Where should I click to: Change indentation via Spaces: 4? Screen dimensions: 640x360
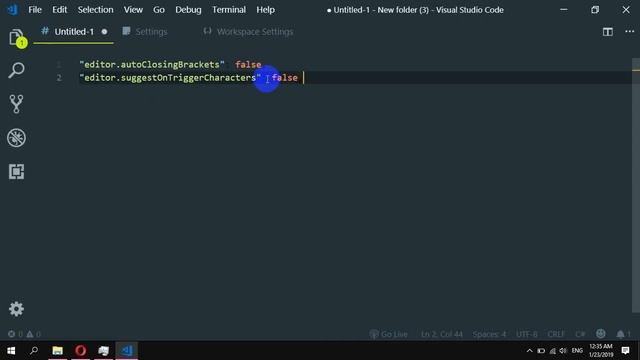[x=489, y=334]
